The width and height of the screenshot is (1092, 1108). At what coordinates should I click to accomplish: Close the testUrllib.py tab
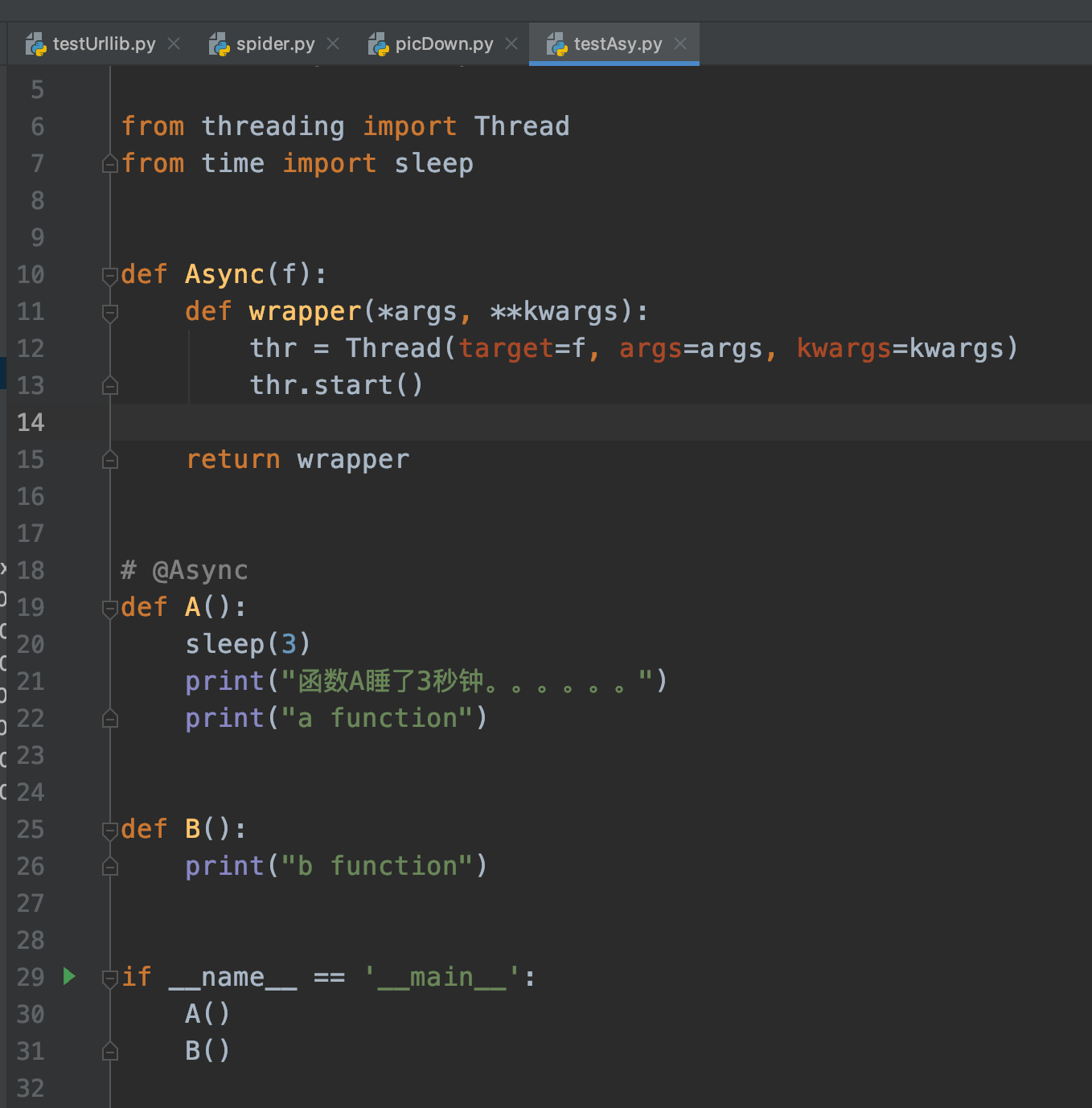[174, 43]
